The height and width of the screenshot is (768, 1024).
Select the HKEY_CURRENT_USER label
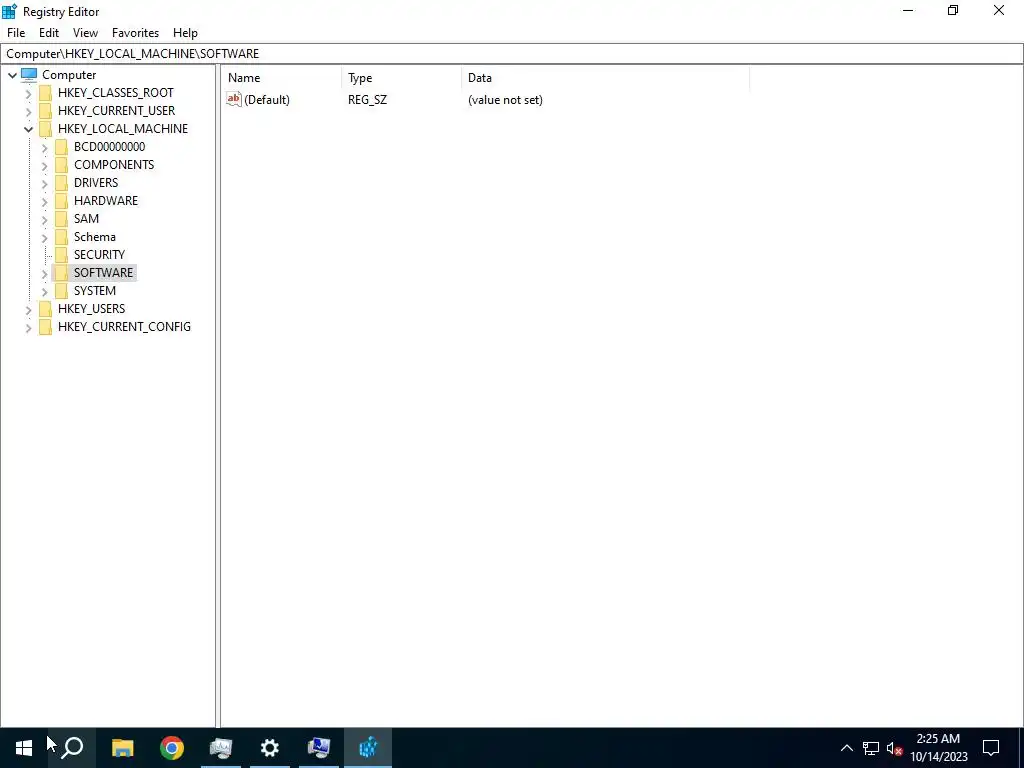(116, 111)
